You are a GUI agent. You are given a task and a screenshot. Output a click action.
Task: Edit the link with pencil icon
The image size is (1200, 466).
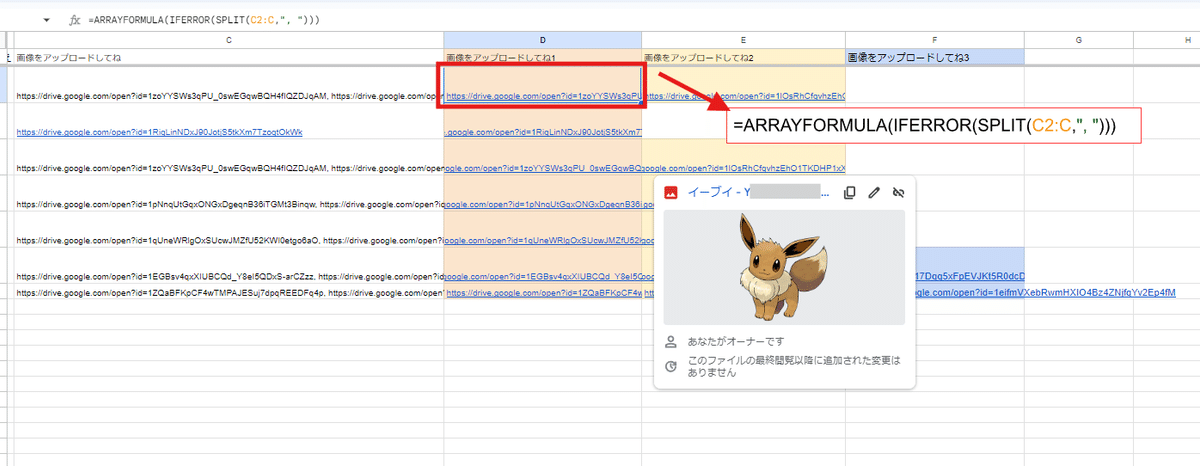pyautogui.click(x=874, y=192)
